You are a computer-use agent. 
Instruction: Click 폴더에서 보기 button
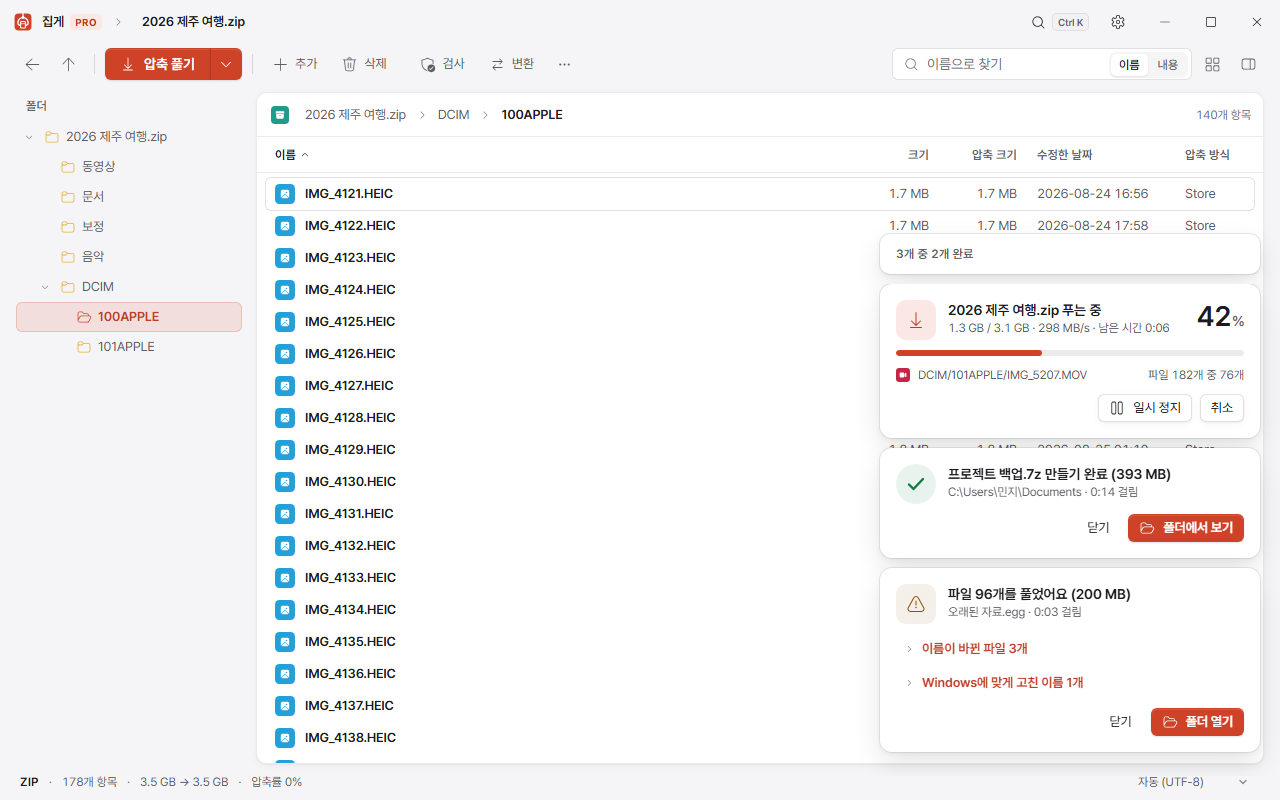(x=1186, y=528)
